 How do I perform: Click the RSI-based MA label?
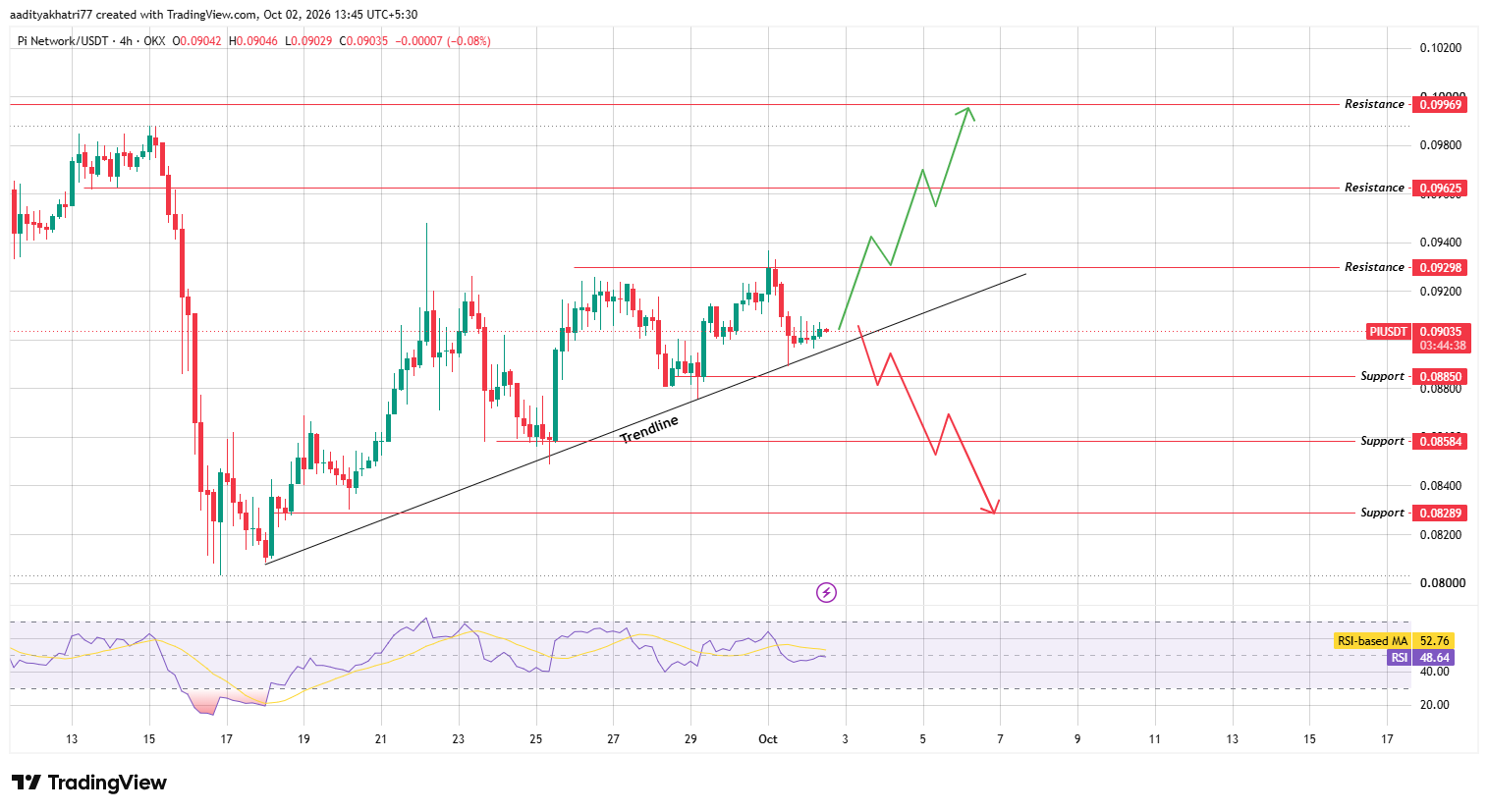1372,641
